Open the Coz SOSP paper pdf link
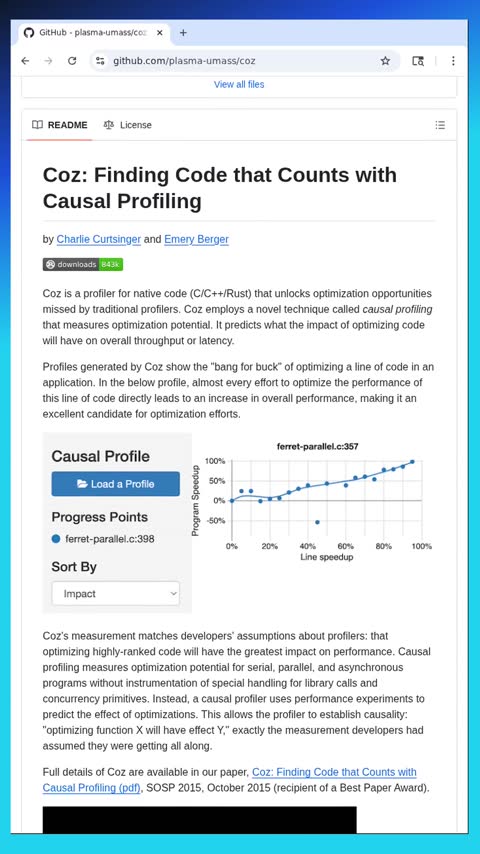The image size is (480, 854). point(229,780)
